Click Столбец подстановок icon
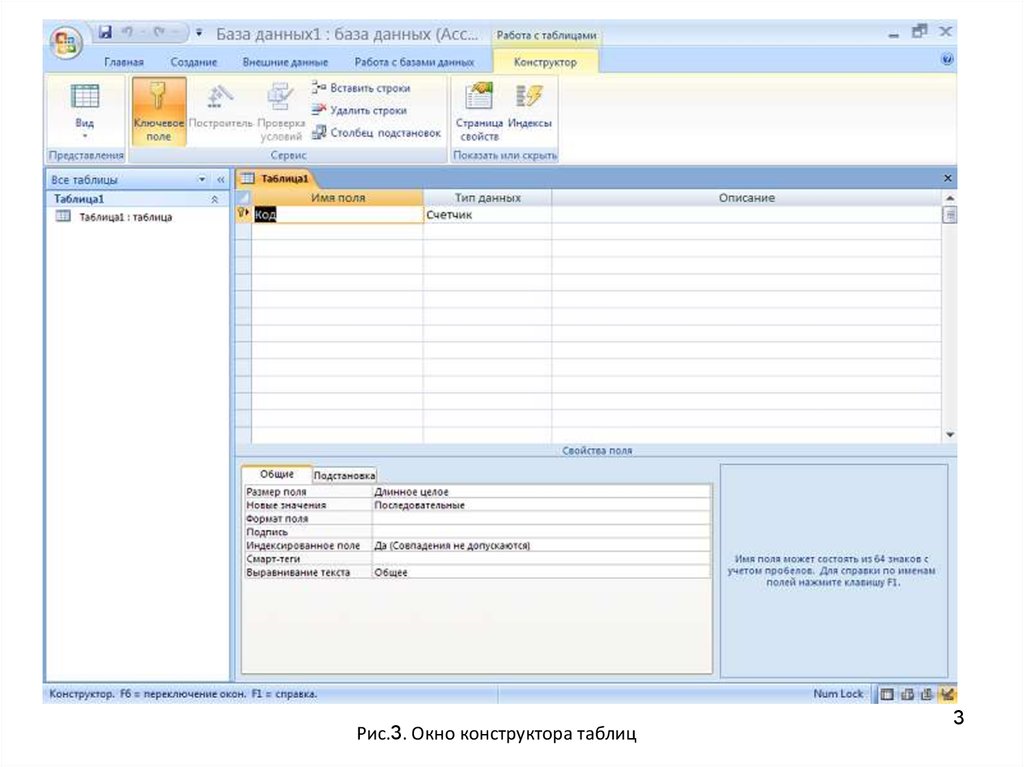Screen dimensions: 1024x767 click(319, 132)
